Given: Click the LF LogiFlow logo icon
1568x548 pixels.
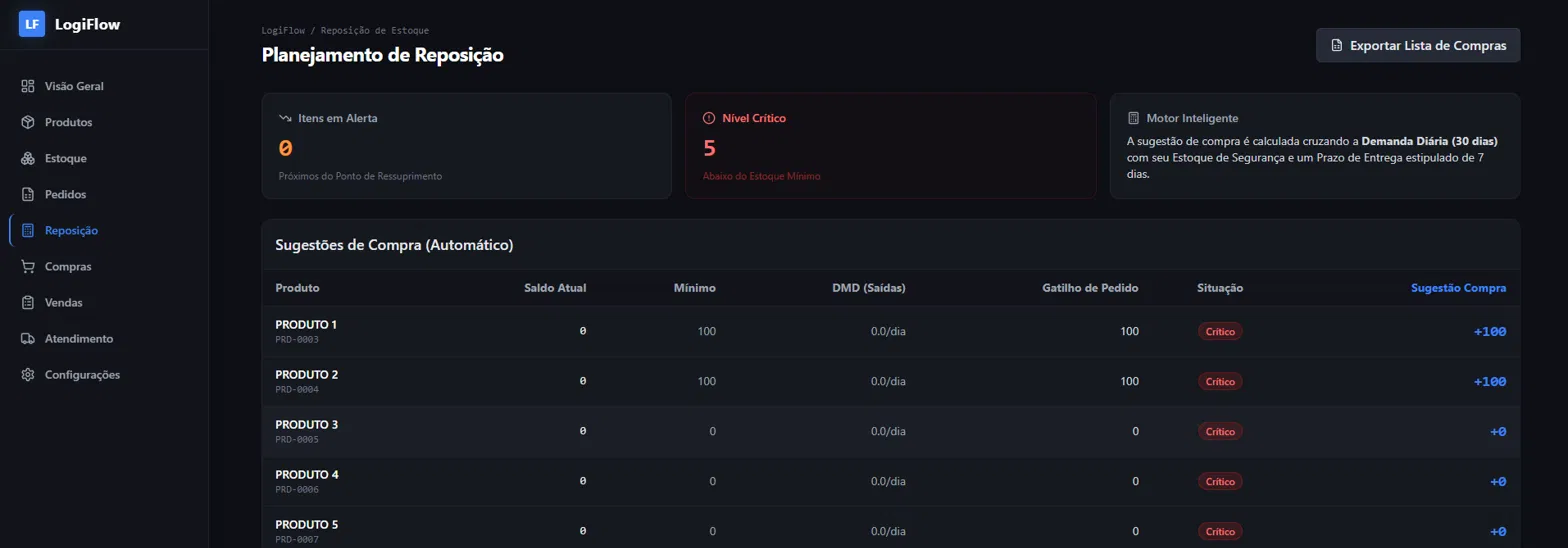Looking at the screenshot, I should tap(32, 24).
